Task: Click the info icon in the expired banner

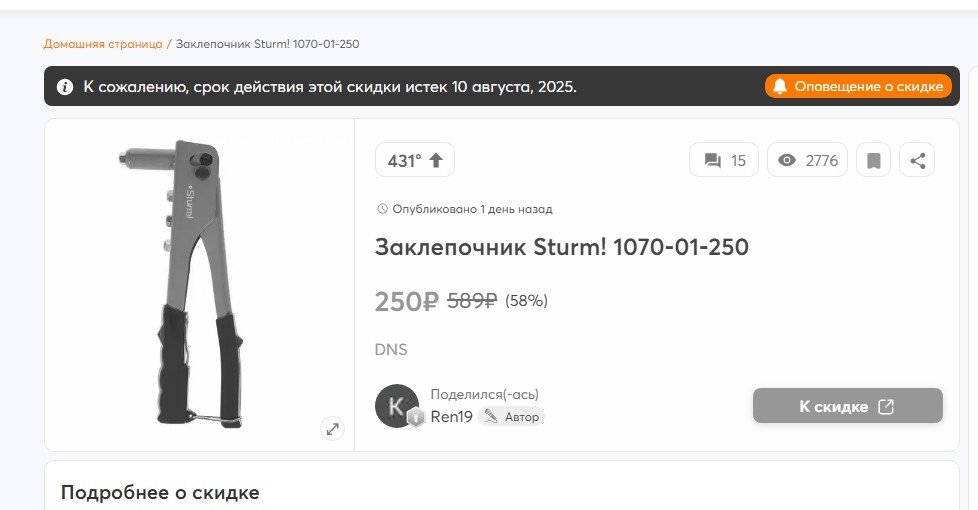Action: (x=65, y=87)
